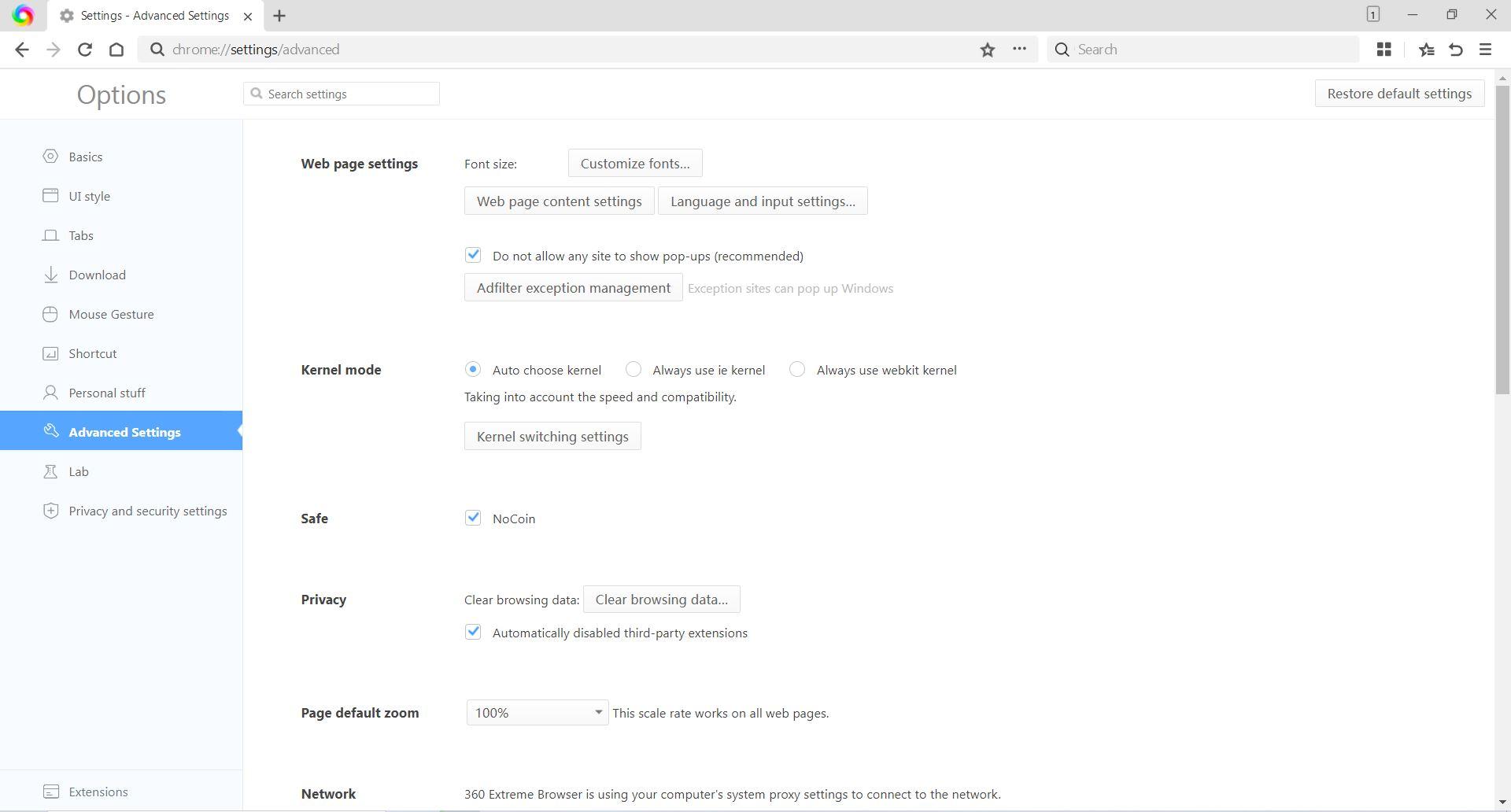Go to the home page icon
The height and width of the screenshot is (812, 1511).
click(116, 50)
